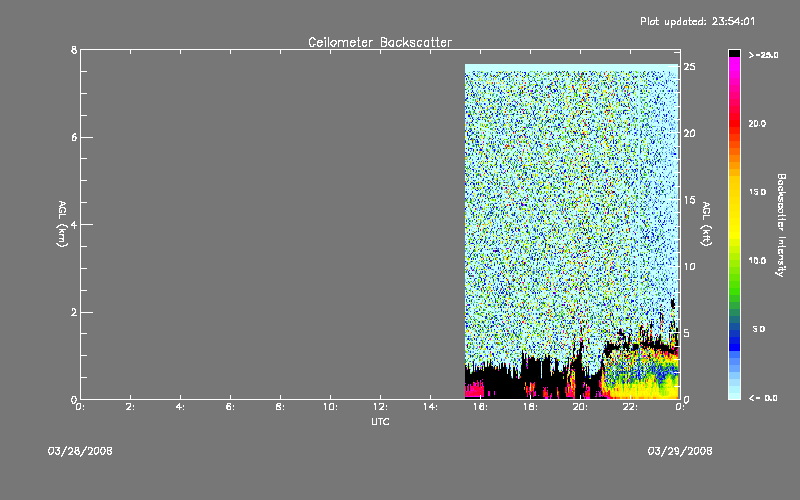The image size is (800, 500).
Task: Click the "2" km tick label
Action: pyautogui.click(x=74, y=312)
